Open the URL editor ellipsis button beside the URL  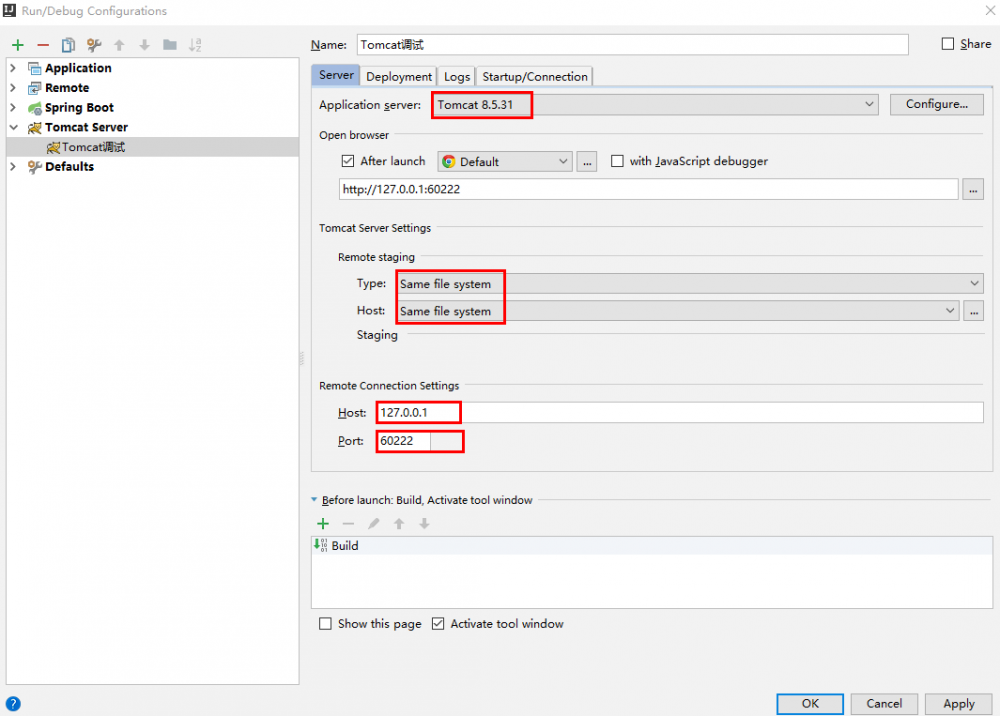(x=973, y=189)
